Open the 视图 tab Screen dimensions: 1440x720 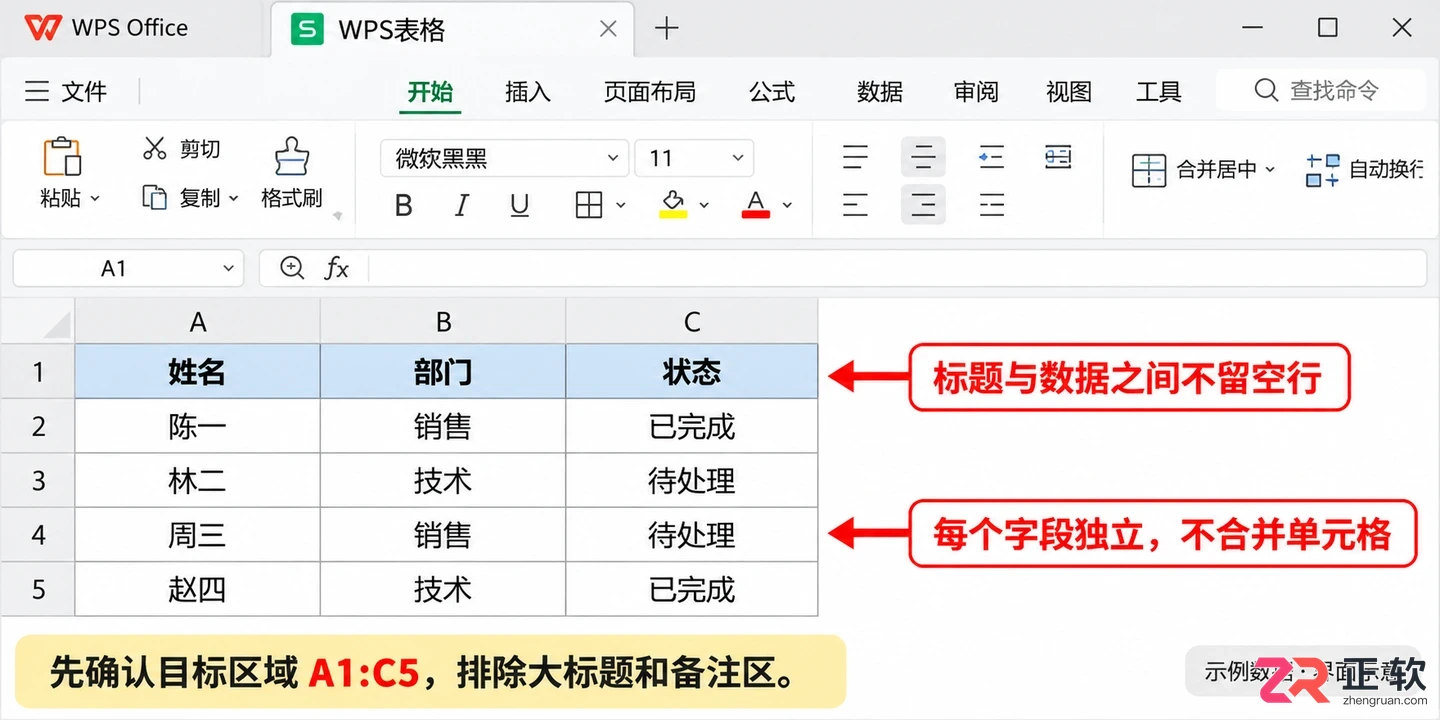click(1069, 92)
